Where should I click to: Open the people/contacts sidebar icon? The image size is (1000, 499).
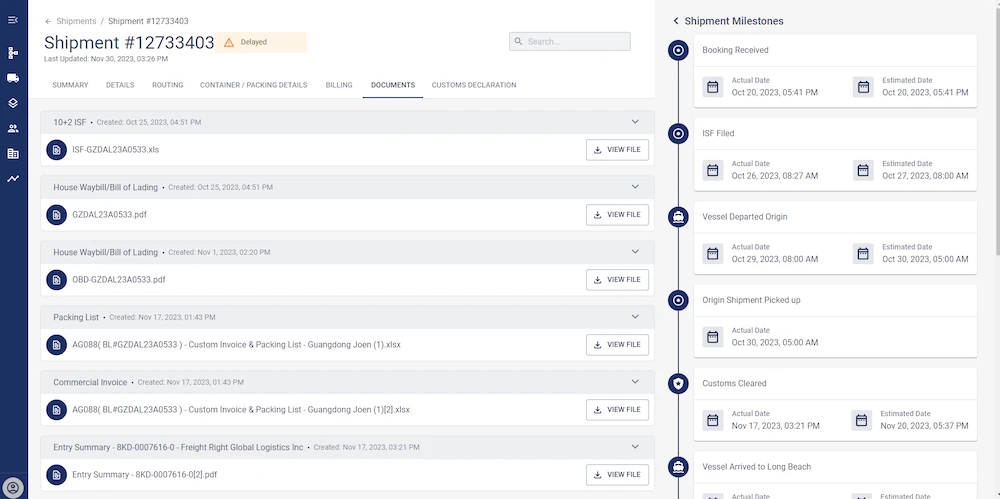[x=13, y=128]
